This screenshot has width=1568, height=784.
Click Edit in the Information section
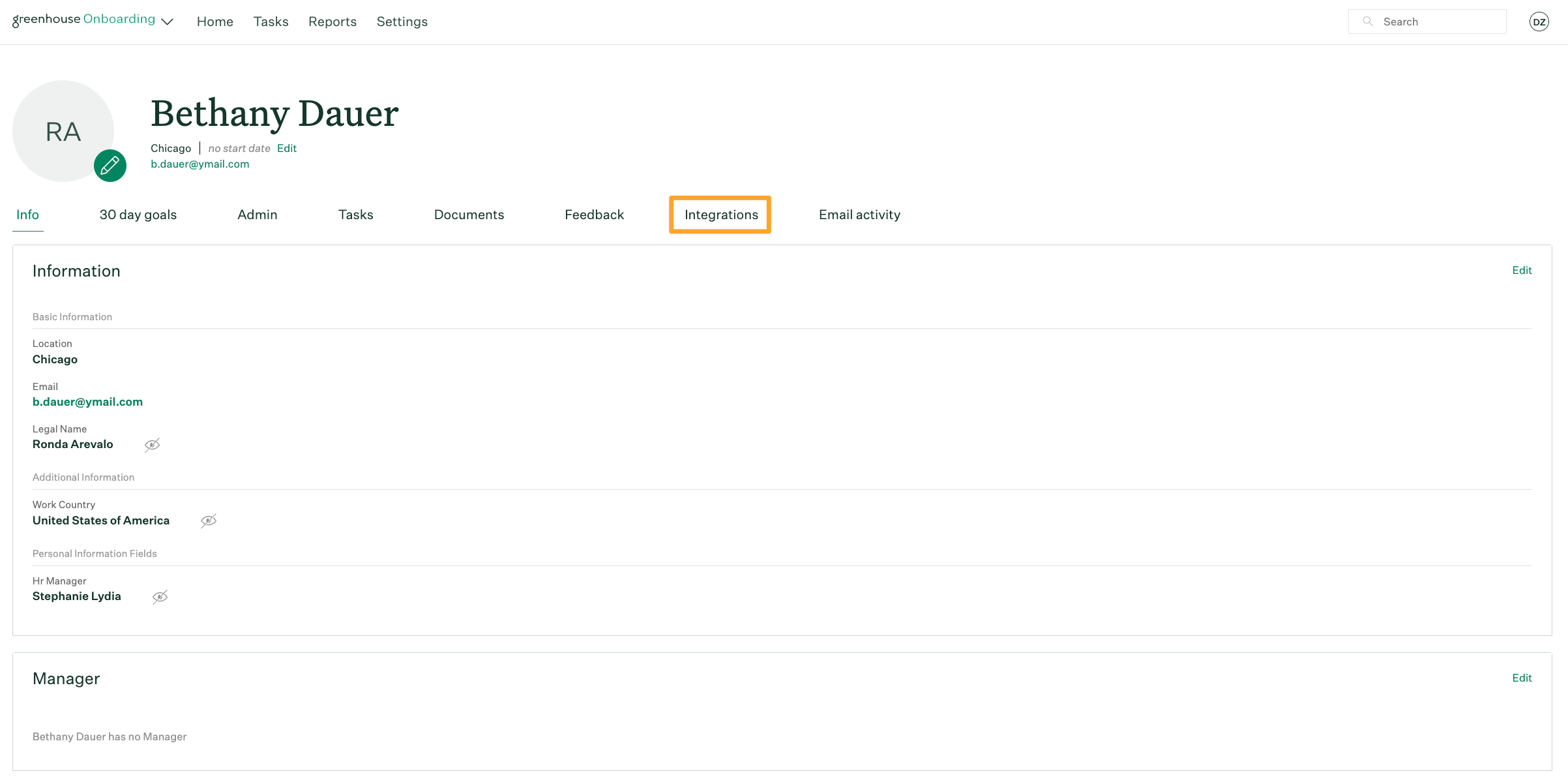point(1522,270)
